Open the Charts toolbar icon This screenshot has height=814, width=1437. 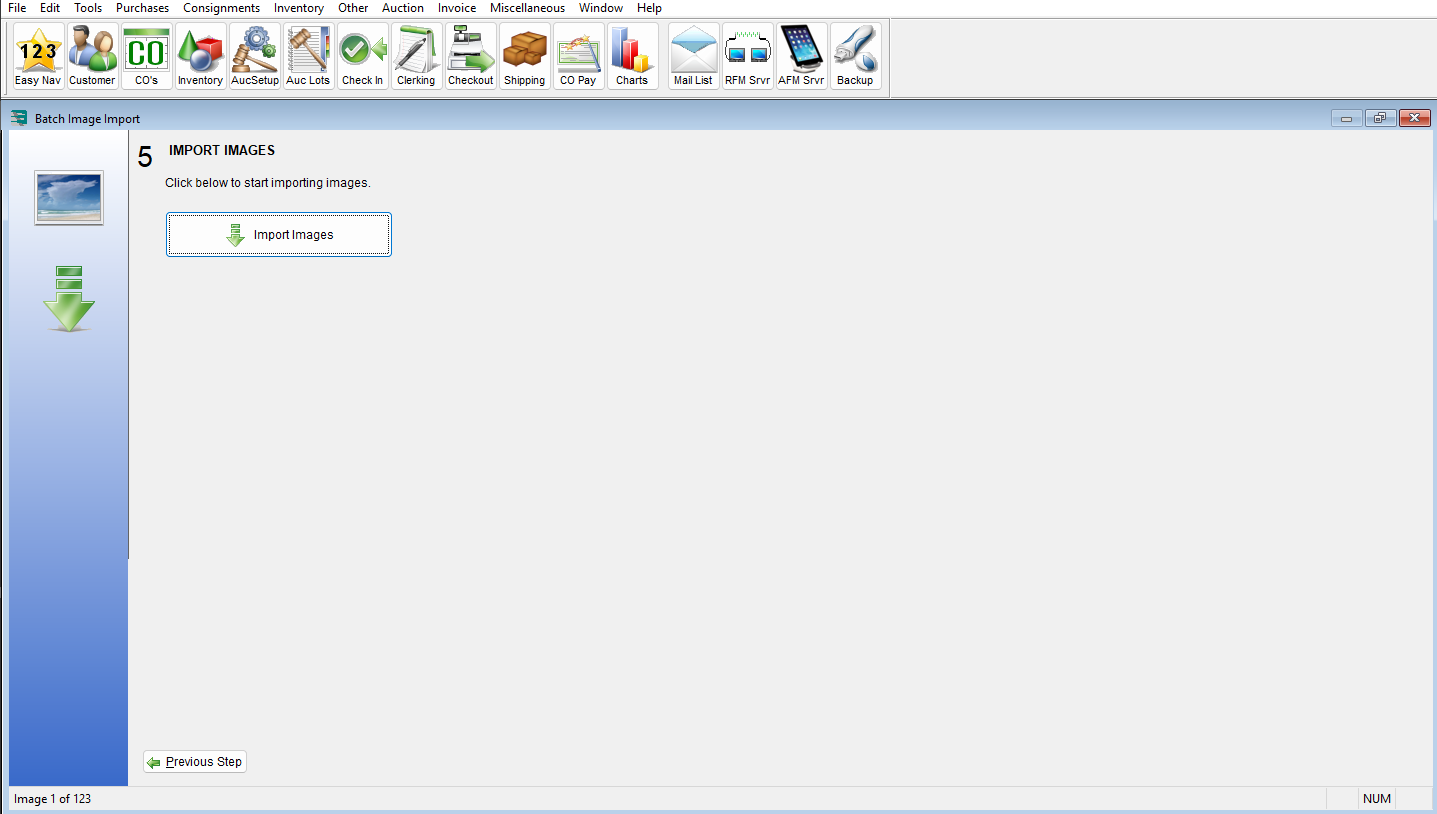pyautogui.click(x=632, y=56)
